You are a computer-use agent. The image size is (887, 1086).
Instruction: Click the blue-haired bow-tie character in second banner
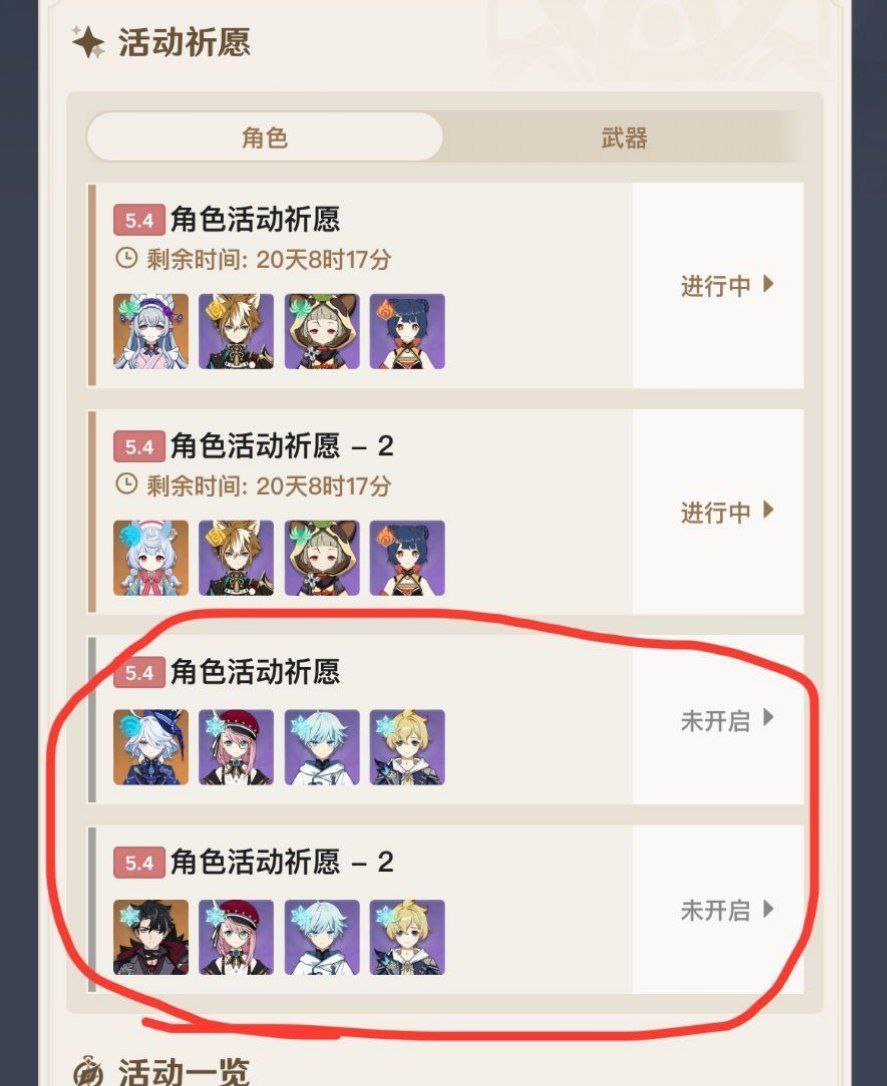coord(151,558)
